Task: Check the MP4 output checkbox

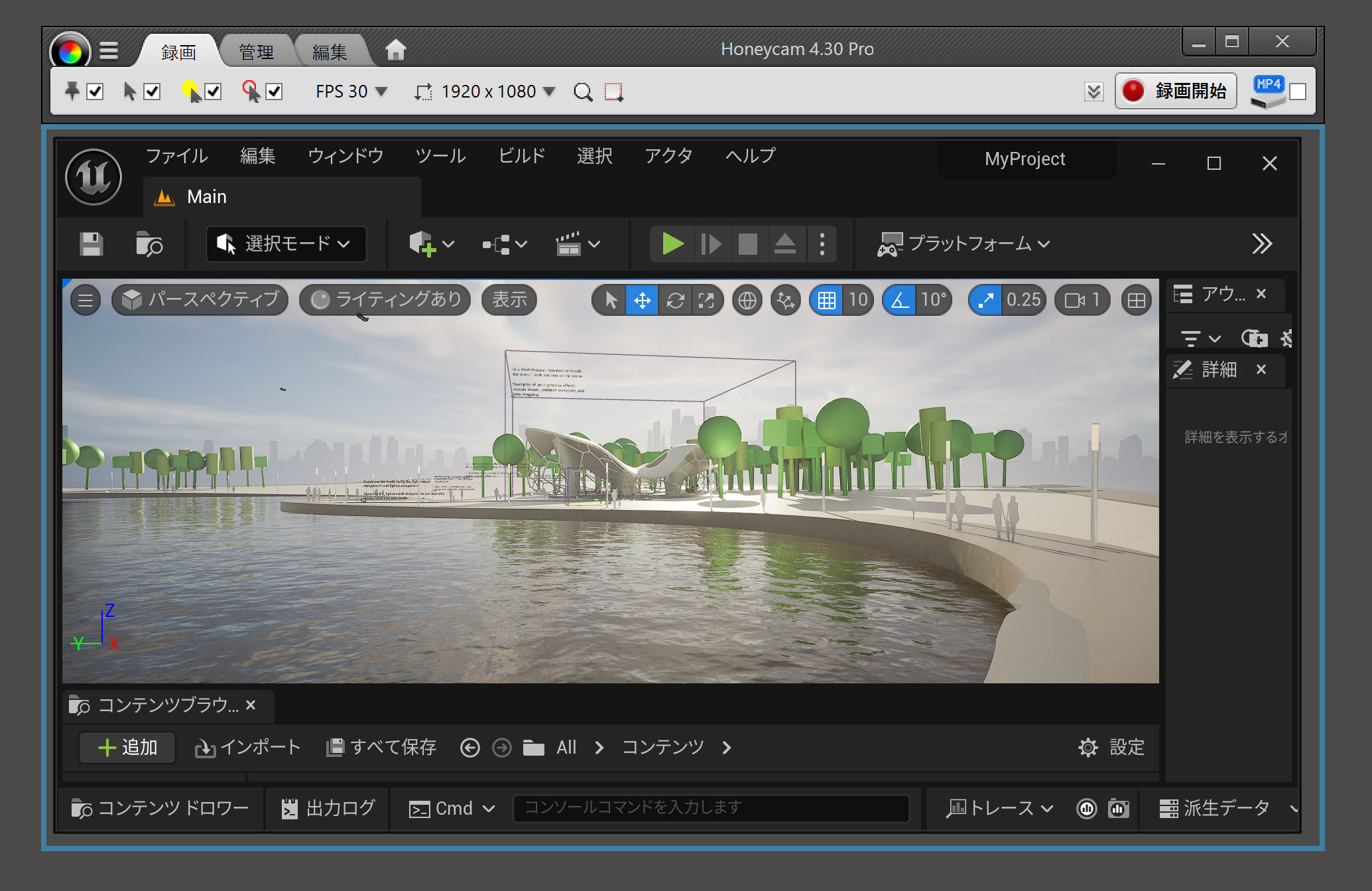Action: pos(1298,92)
